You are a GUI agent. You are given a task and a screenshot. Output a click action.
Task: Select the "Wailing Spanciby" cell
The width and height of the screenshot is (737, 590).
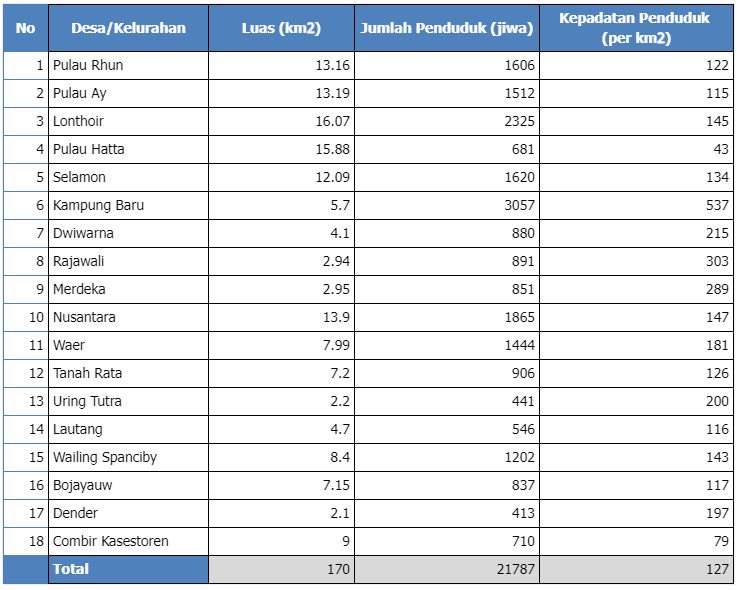tap(105, 457)
